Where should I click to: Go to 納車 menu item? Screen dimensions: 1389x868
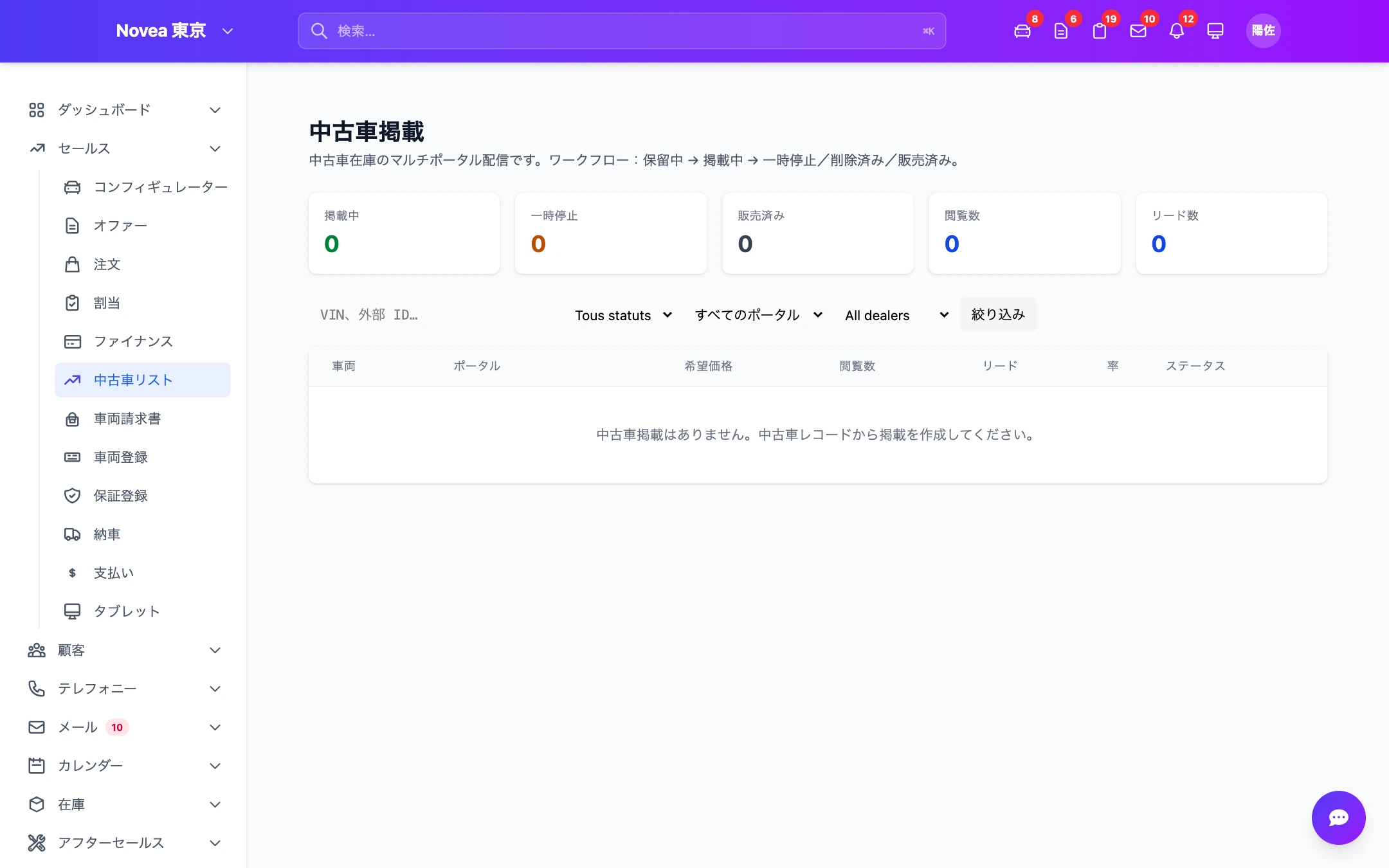[143, 534]
